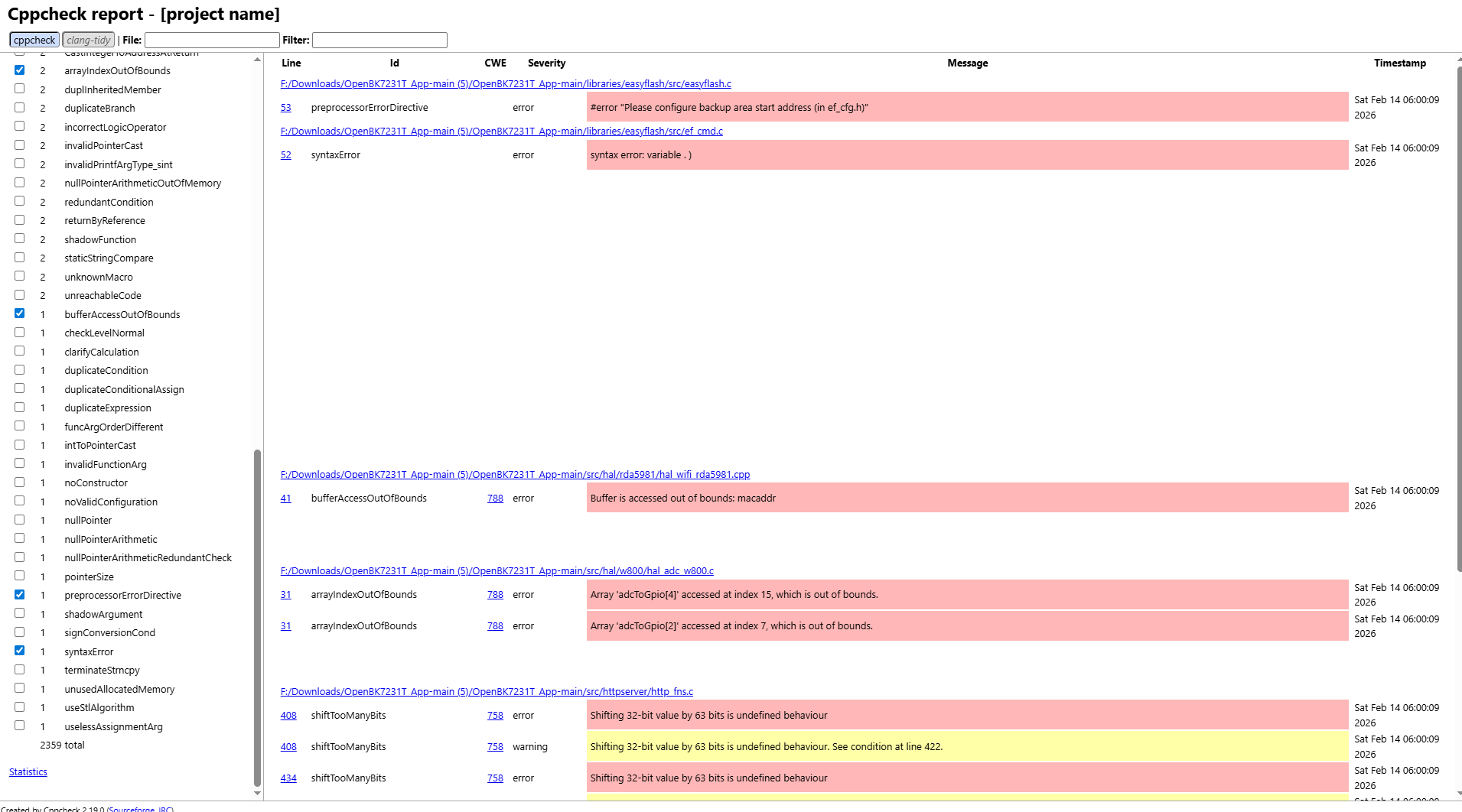Click into the File input field
This screenshot has width=1462, height=812.
click(x=212, y=41)
